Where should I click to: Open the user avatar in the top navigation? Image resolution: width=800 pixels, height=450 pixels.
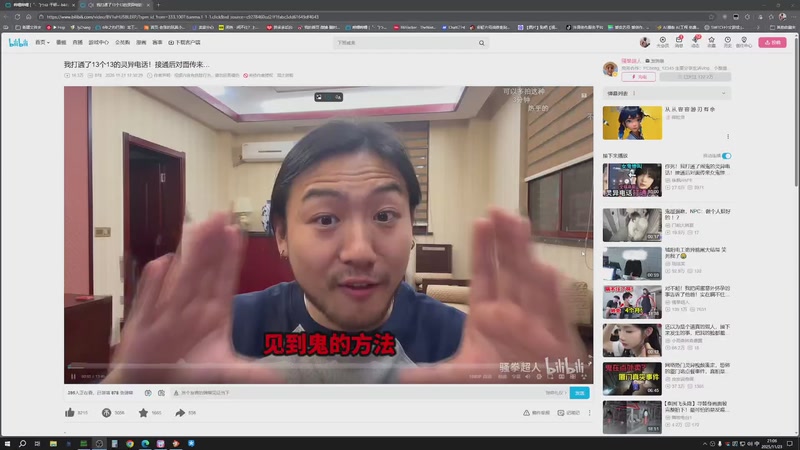coord(645,42)
